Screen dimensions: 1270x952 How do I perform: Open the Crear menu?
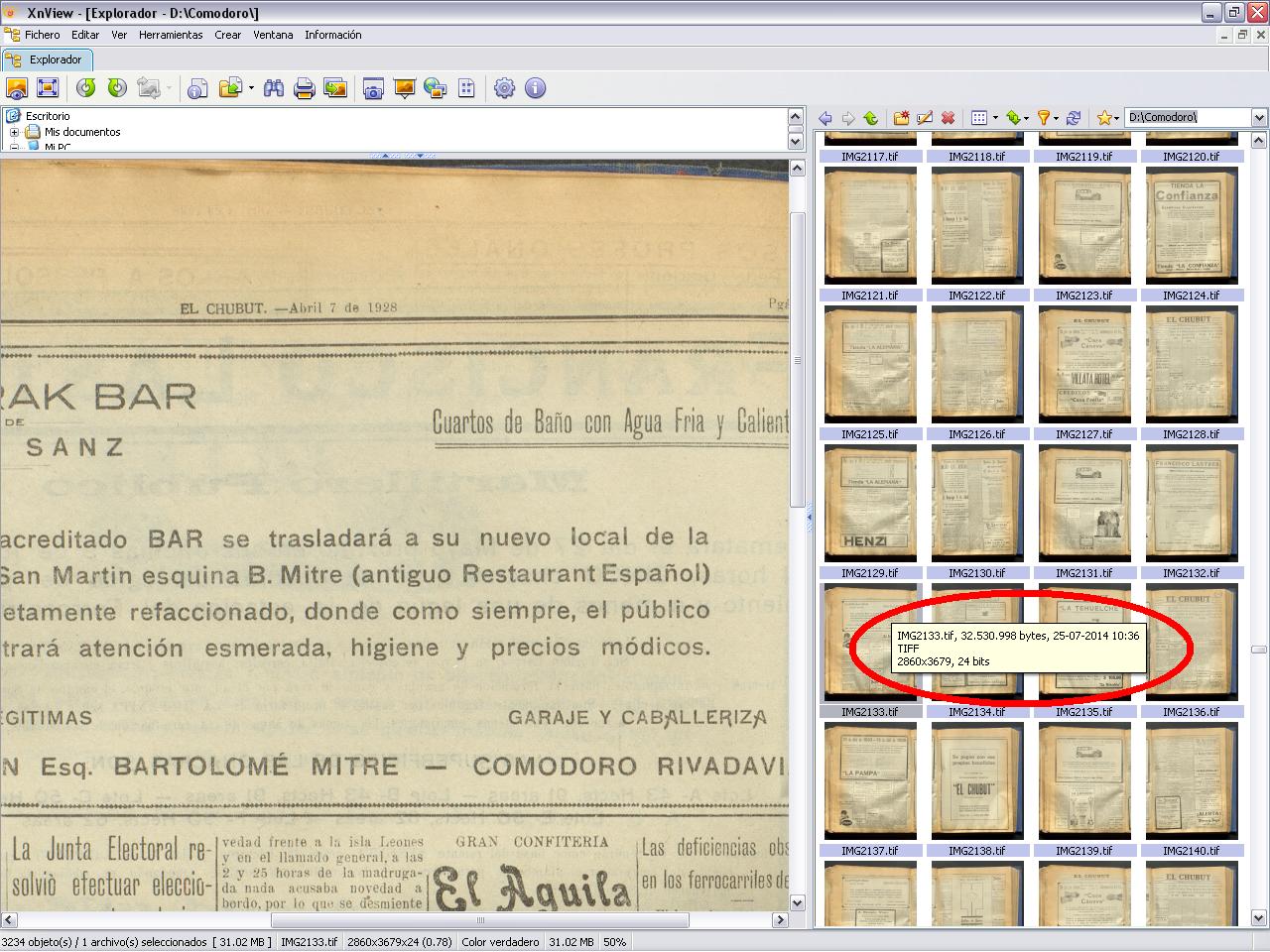(x=227, y=35)
